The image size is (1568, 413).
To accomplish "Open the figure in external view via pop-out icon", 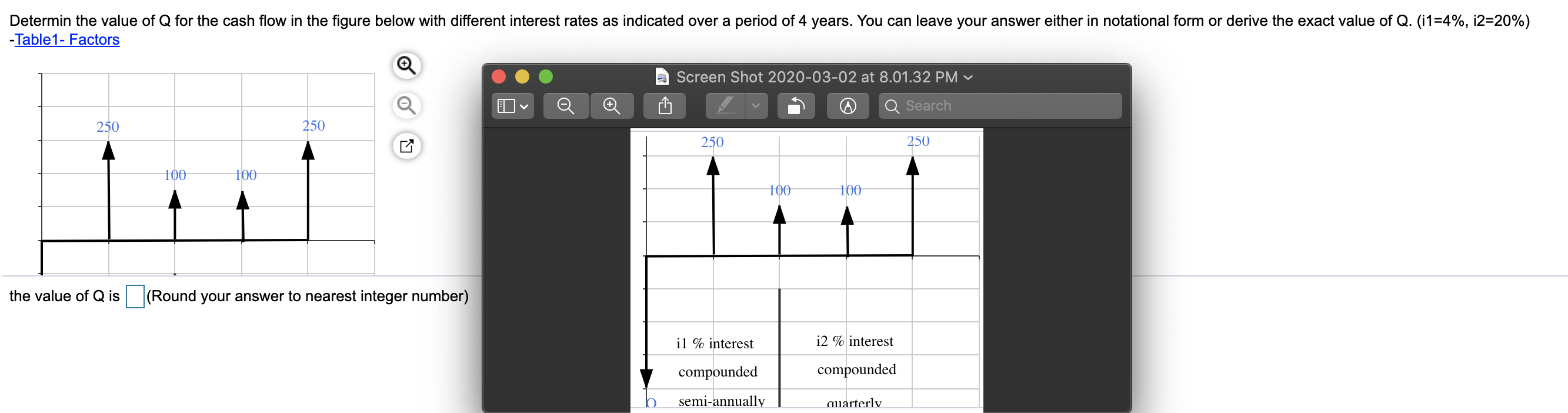I will [407, 146].
